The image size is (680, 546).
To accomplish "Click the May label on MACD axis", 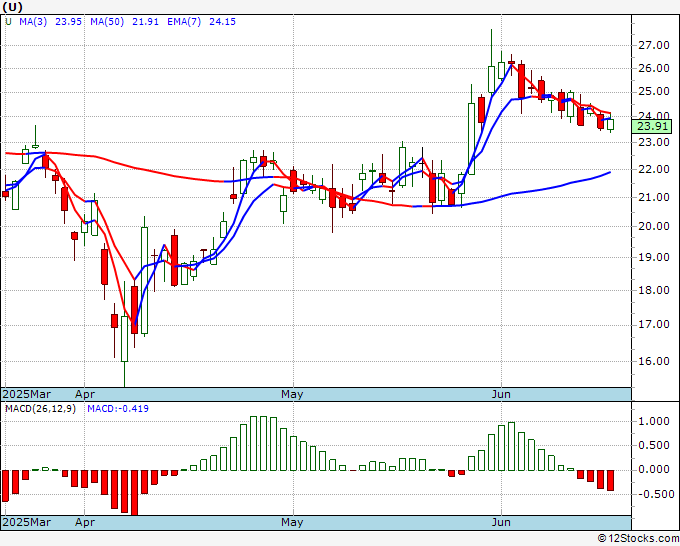I will pyautogui.click(x=292, y=522).
